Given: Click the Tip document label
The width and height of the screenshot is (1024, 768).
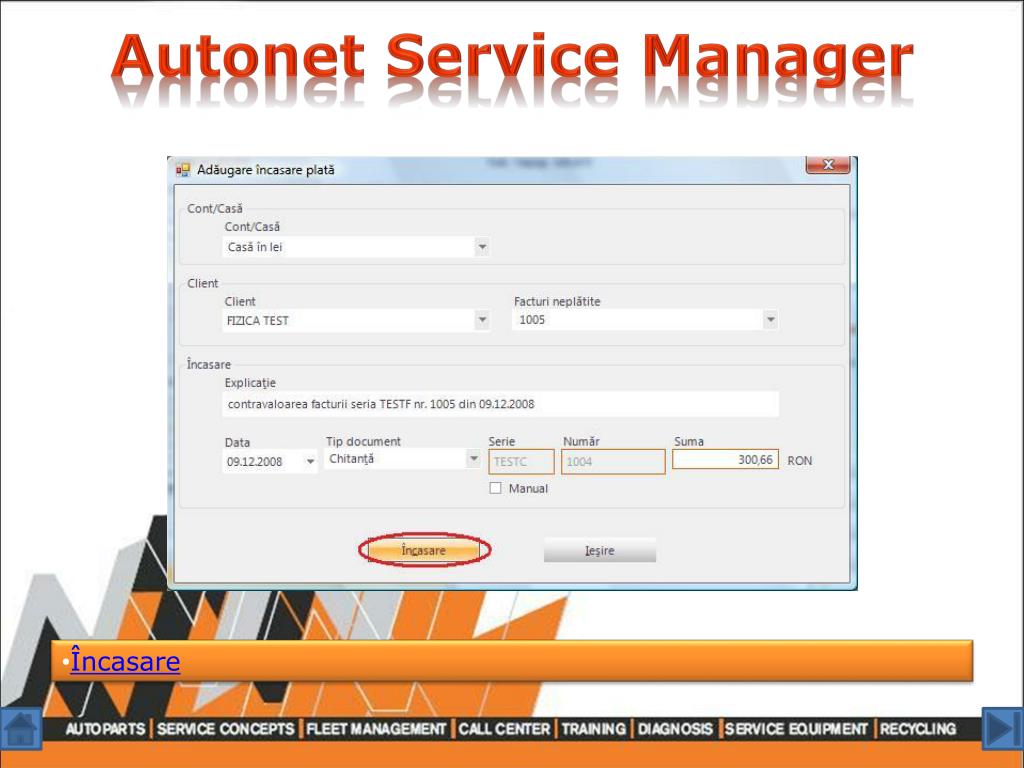Looking at the screenshot, I should [363, 441].
